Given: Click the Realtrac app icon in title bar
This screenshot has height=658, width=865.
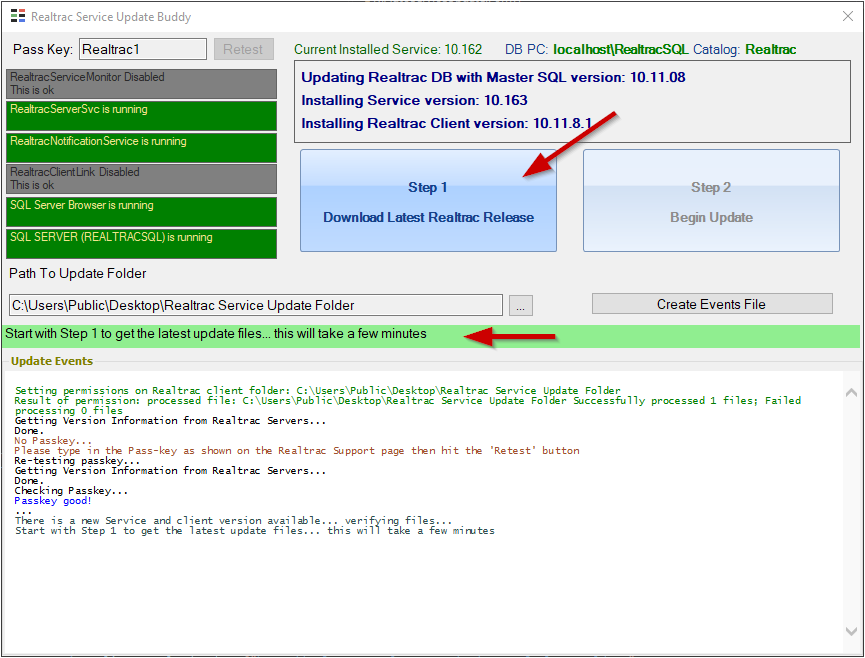Looking at the screenshot, I should 18,16.
